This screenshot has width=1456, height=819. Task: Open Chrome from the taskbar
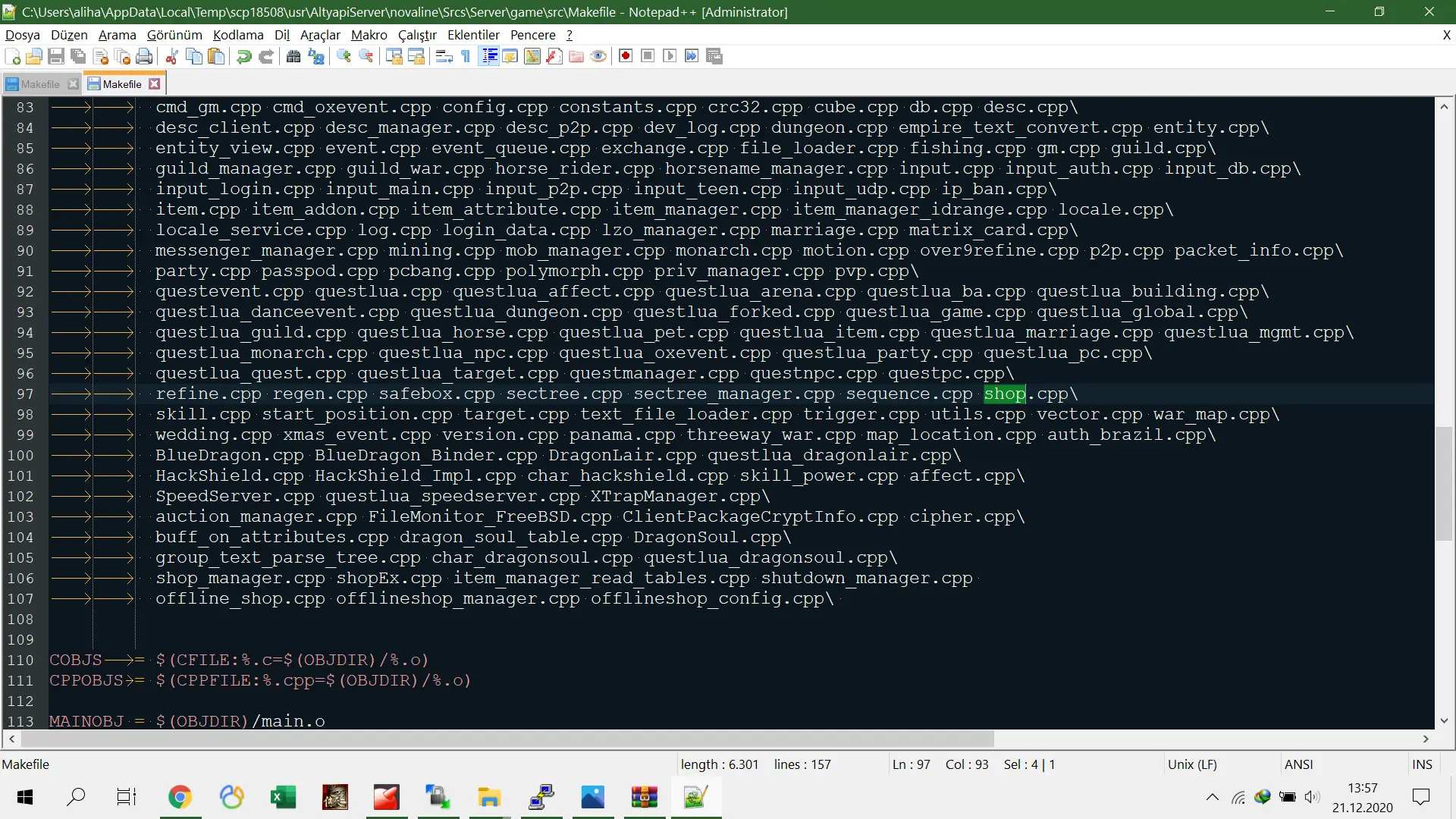180,797
